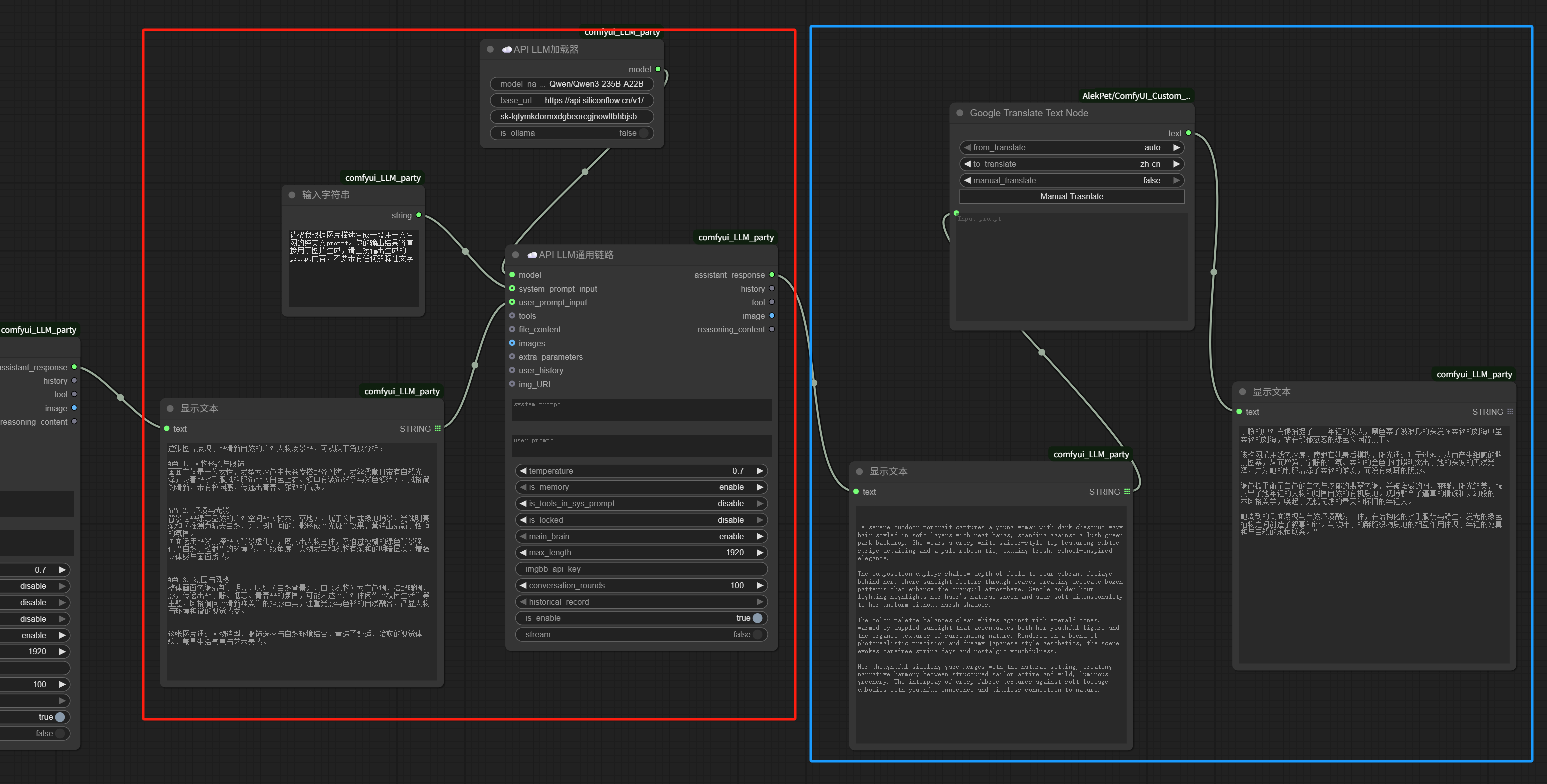Click the base_url field value
This screenshot has width=1547, height=784.
pos(593,101)
